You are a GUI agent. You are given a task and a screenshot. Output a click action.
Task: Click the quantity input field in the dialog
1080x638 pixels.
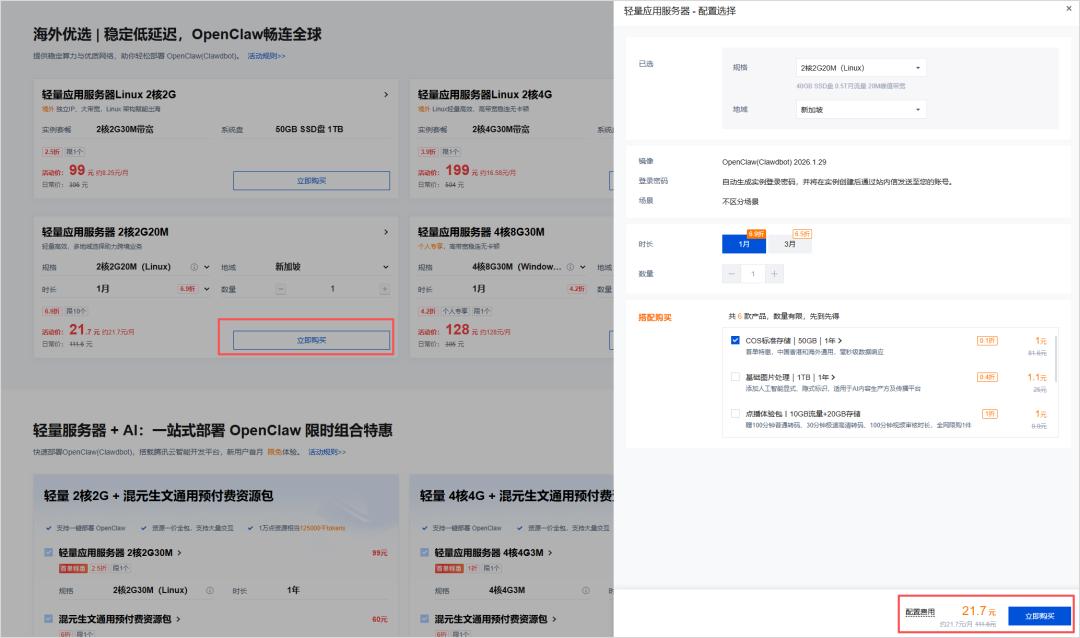[752, 272]
